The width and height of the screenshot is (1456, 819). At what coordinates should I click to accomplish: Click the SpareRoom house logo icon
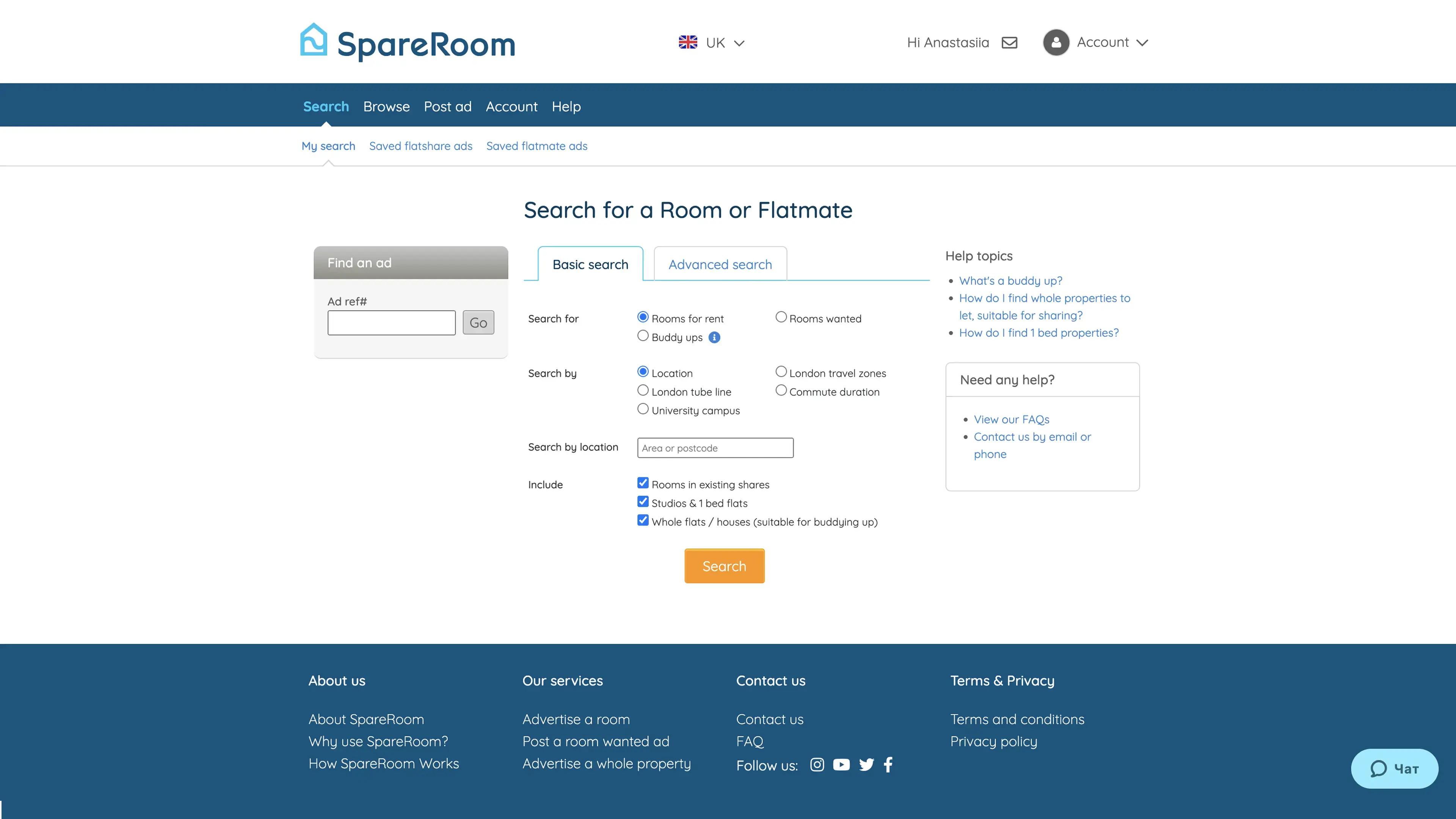pyautogui.click(x=314, y=40)
